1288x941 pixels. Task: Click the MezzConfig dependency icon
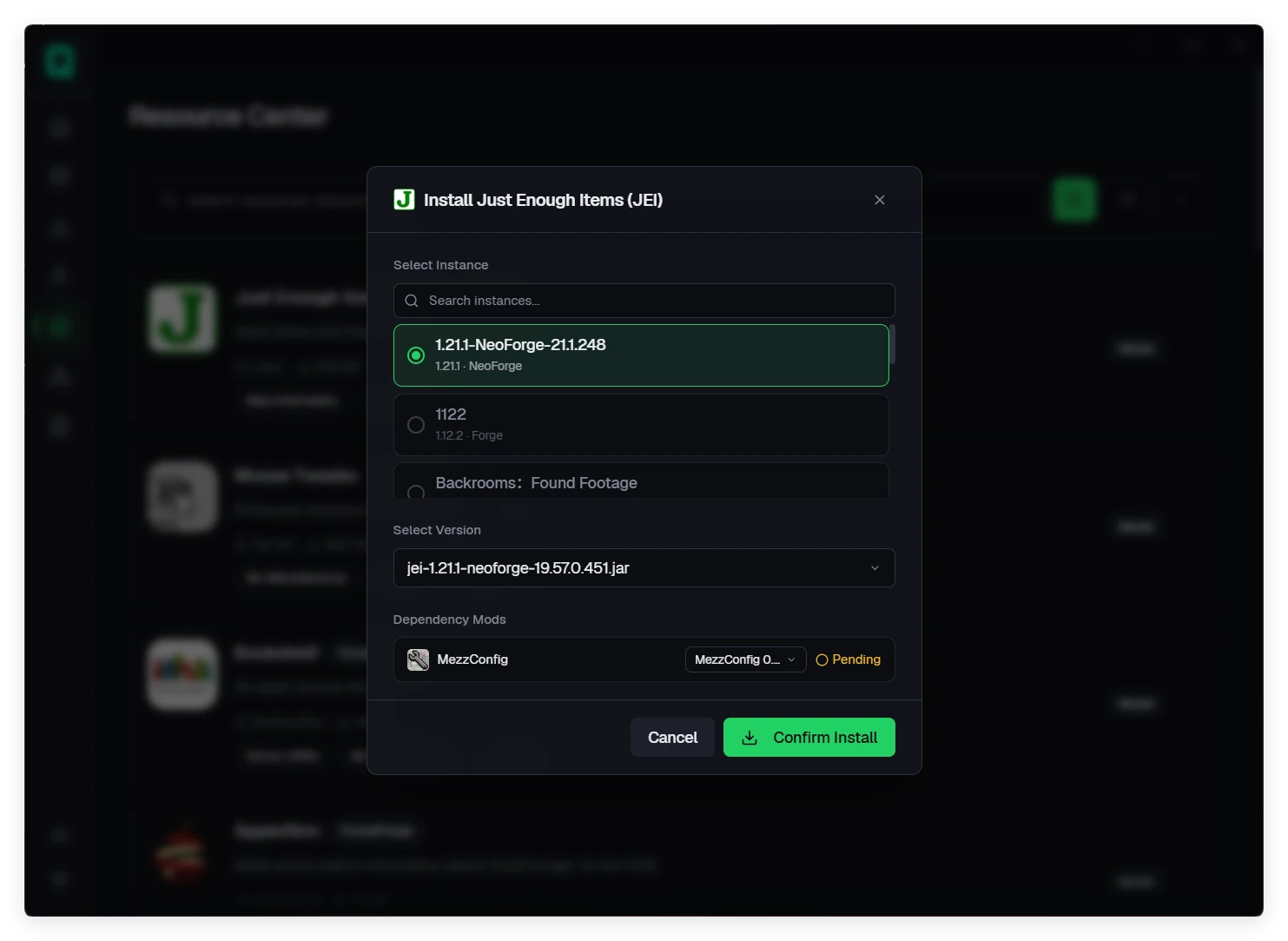pyautogui.click(x=418, y=659)
